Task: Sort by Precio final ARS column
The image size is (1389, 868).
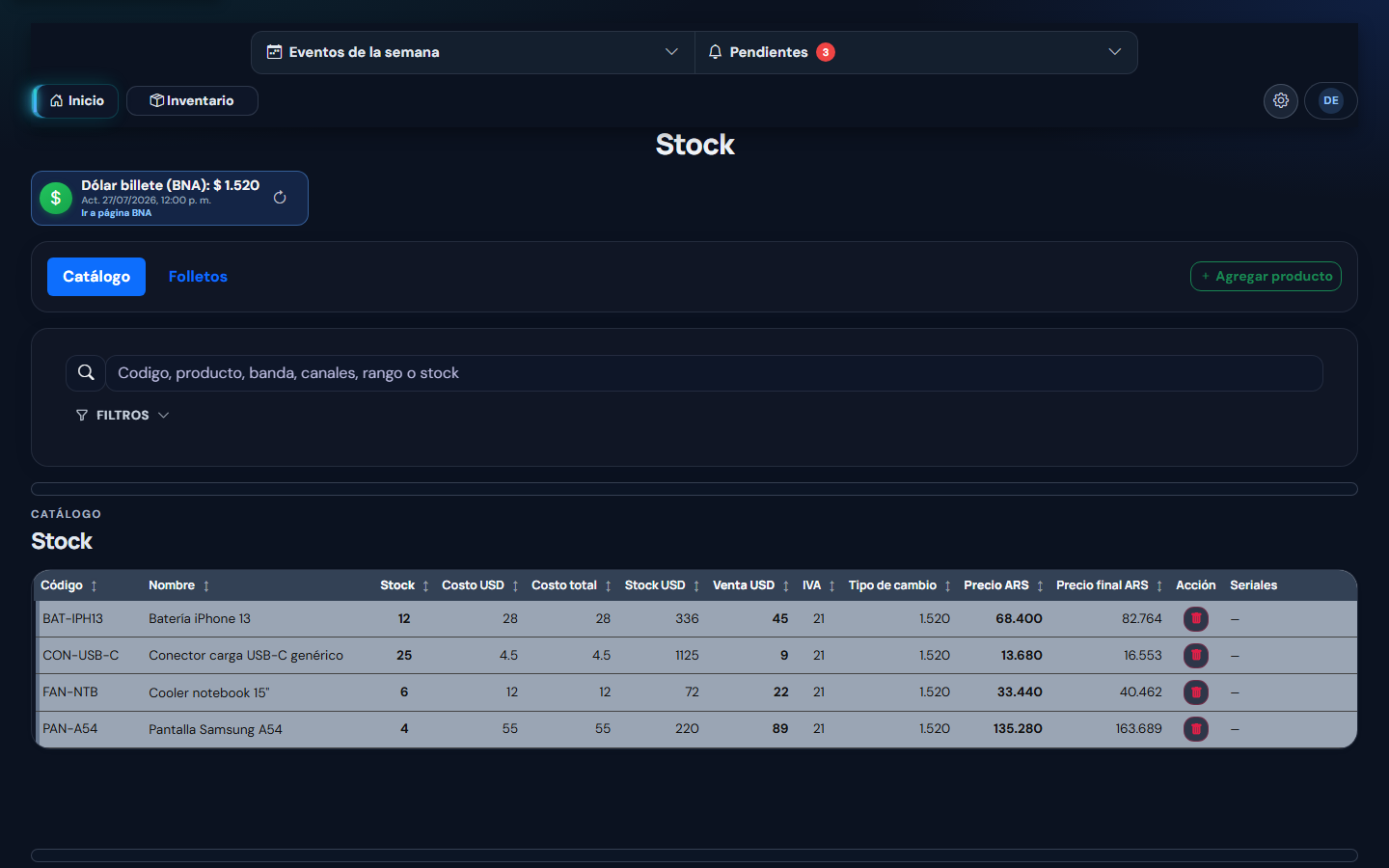Action: 1159,585
